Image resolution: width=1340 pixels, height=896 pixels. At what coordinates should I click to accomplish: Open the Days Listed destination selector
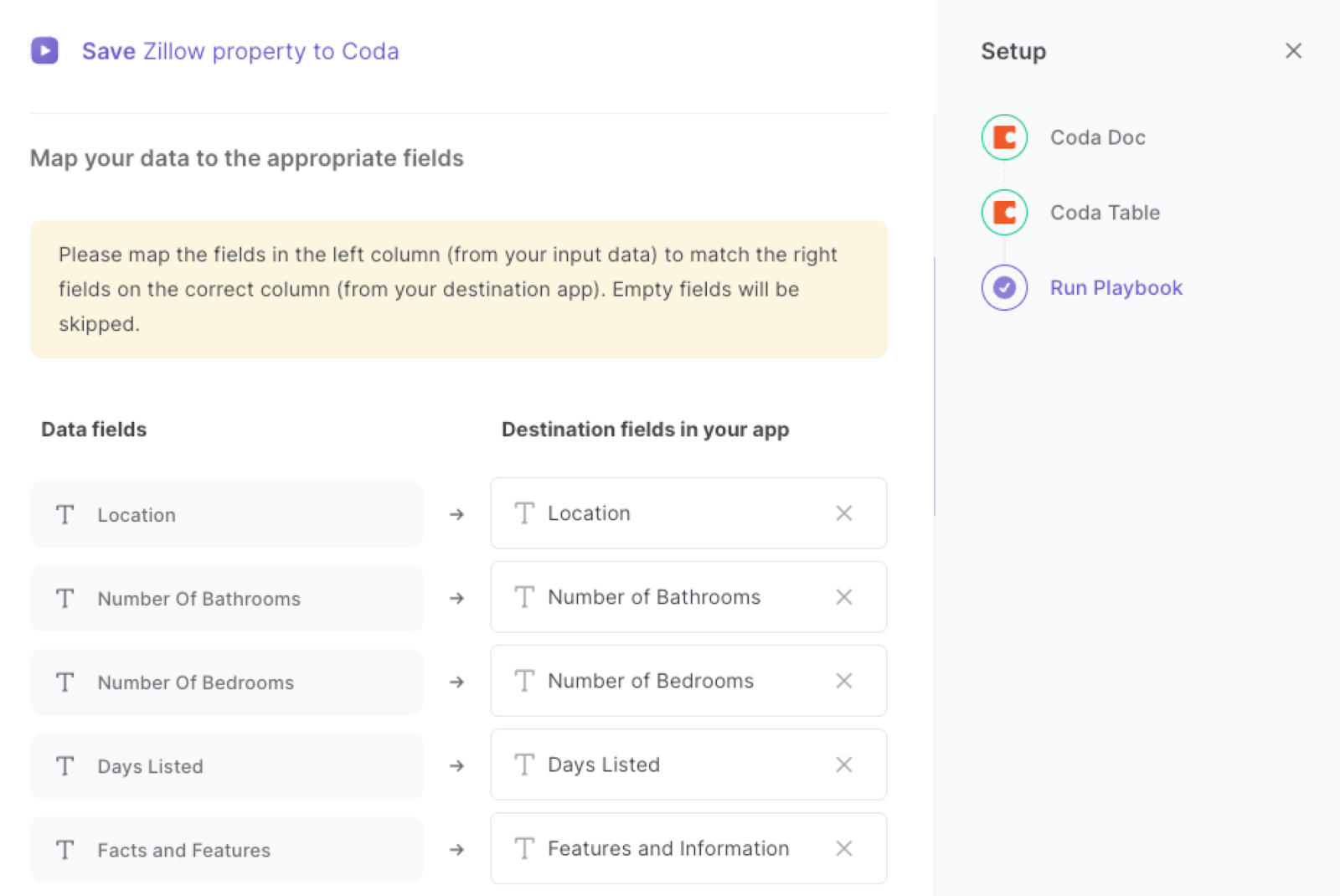pos(688,765)
